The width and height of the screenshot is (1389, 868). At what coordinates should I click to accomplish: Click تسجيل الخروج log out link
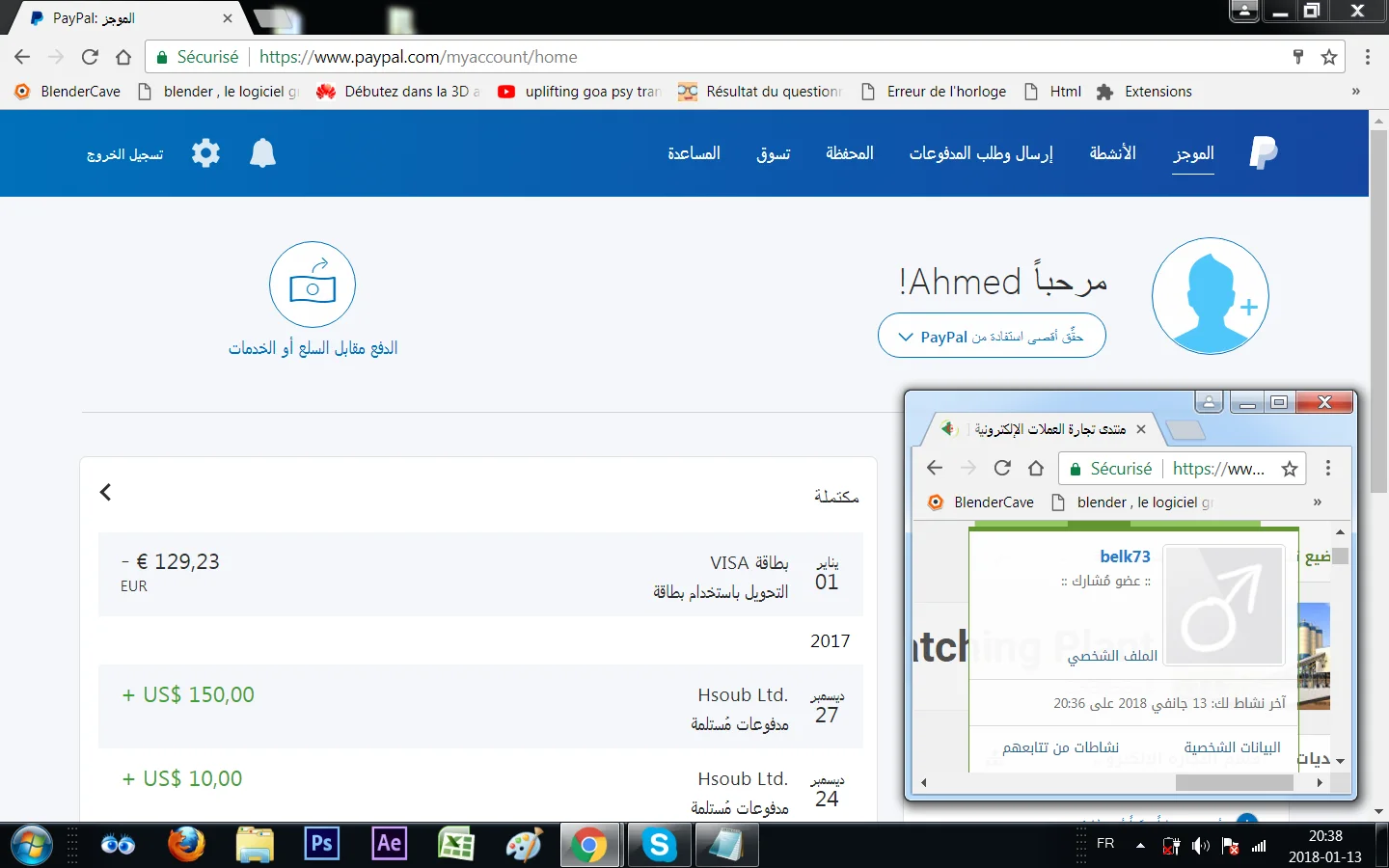pos(125,154)
